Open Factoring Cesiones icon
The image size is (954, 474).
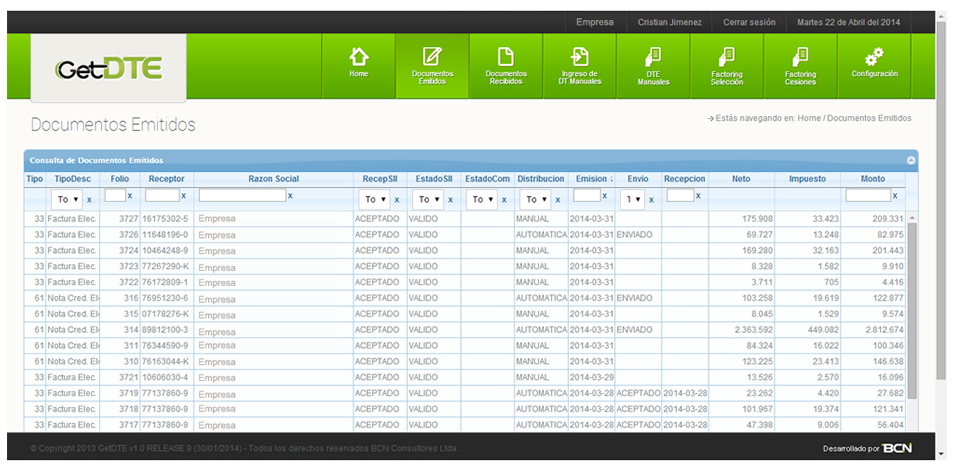[800, 57]
